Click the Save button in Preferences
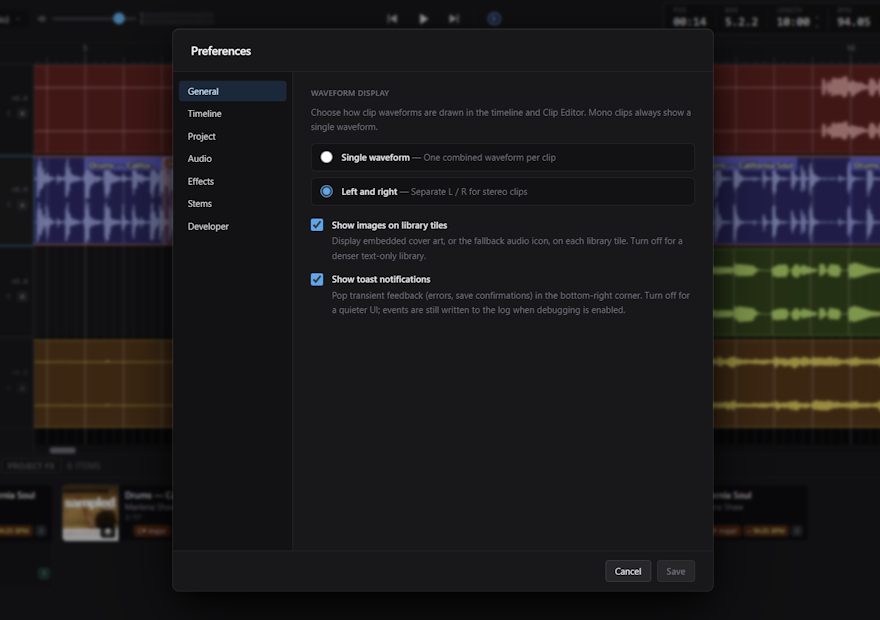The height and width of the screenshot is (620, 880). click(x=676, y=571)
